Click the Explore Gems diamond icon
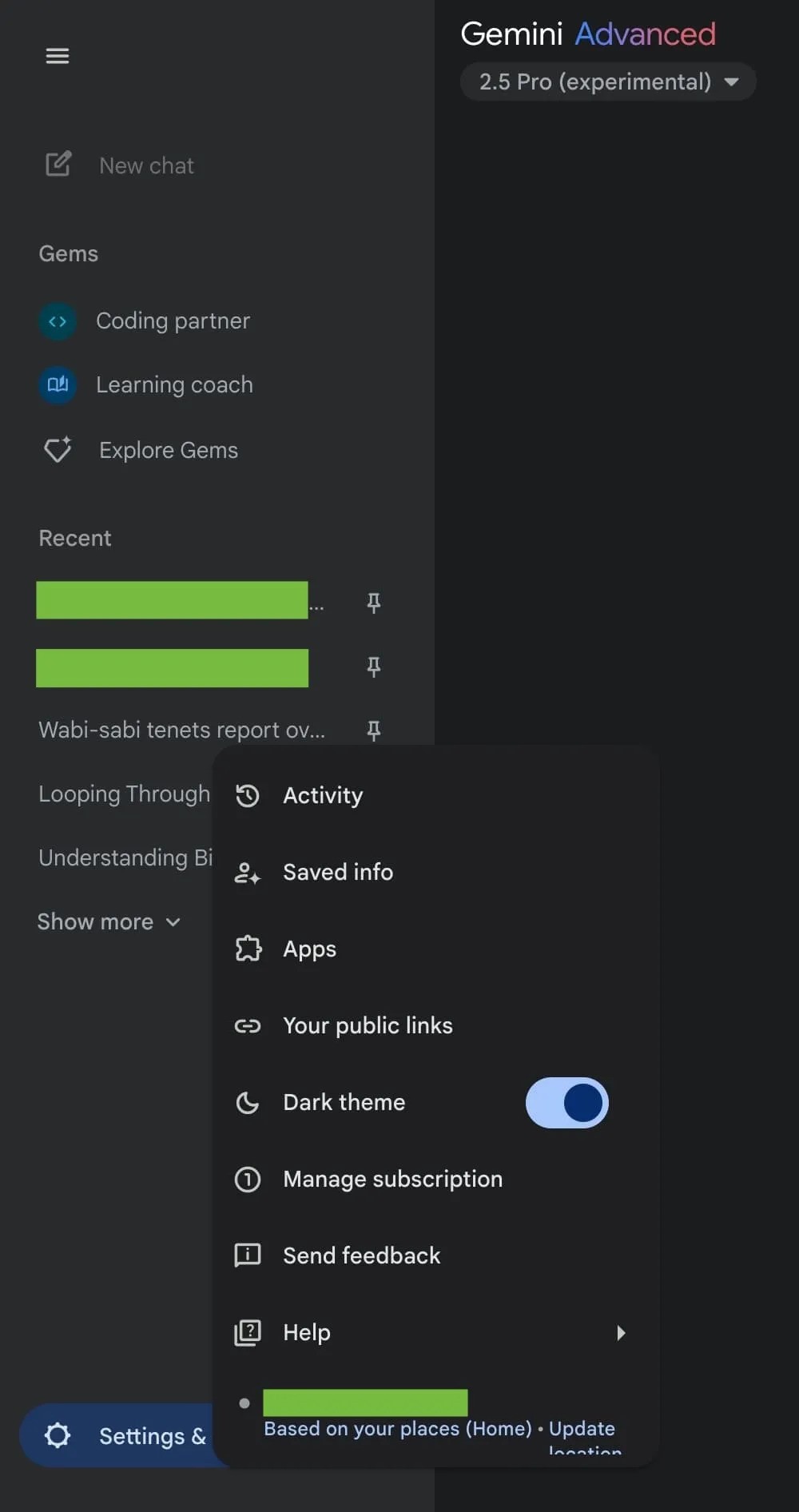Screen dimensions: 799x1512 pos(58,450)
